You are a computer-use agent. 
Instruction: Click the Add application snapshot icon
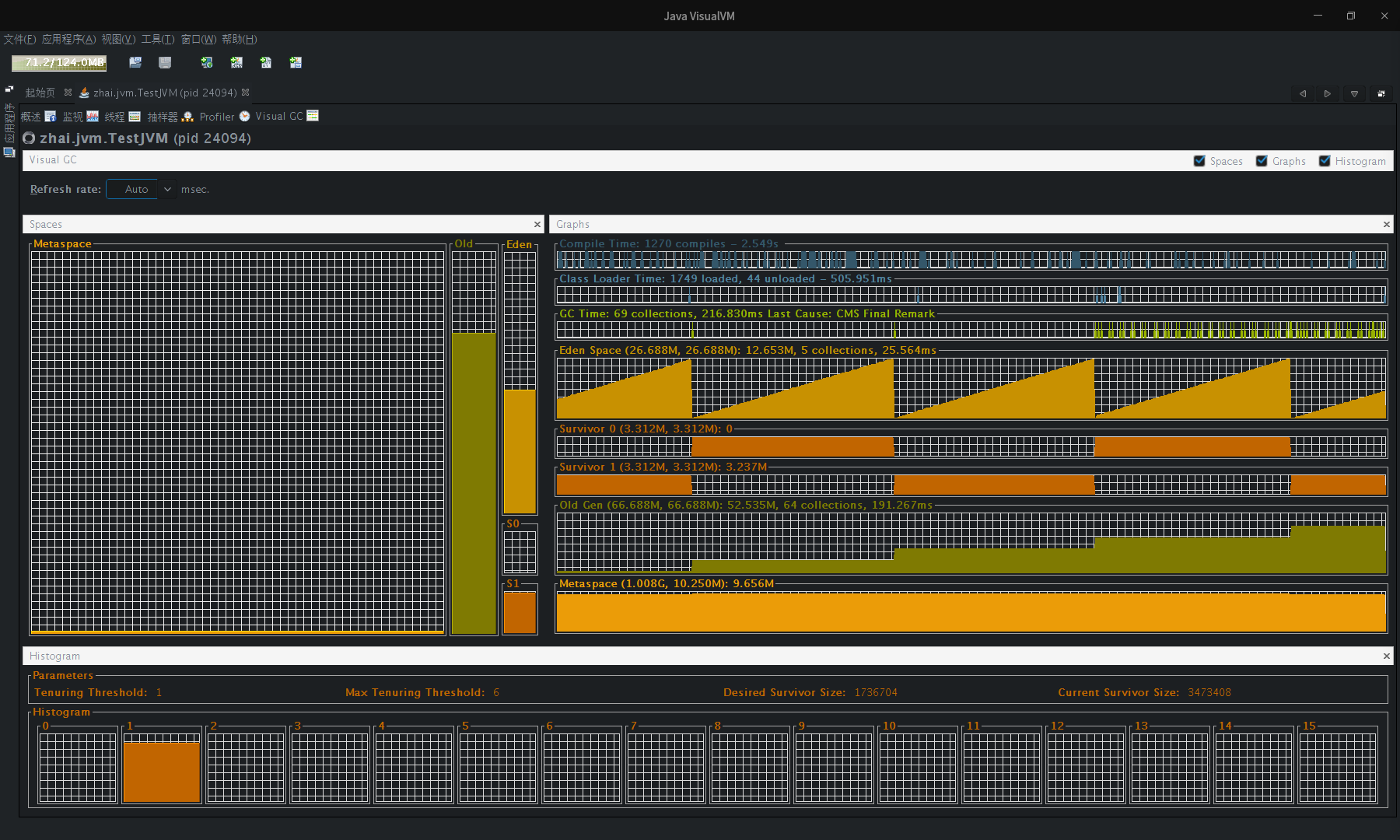[x=296, y=62]
